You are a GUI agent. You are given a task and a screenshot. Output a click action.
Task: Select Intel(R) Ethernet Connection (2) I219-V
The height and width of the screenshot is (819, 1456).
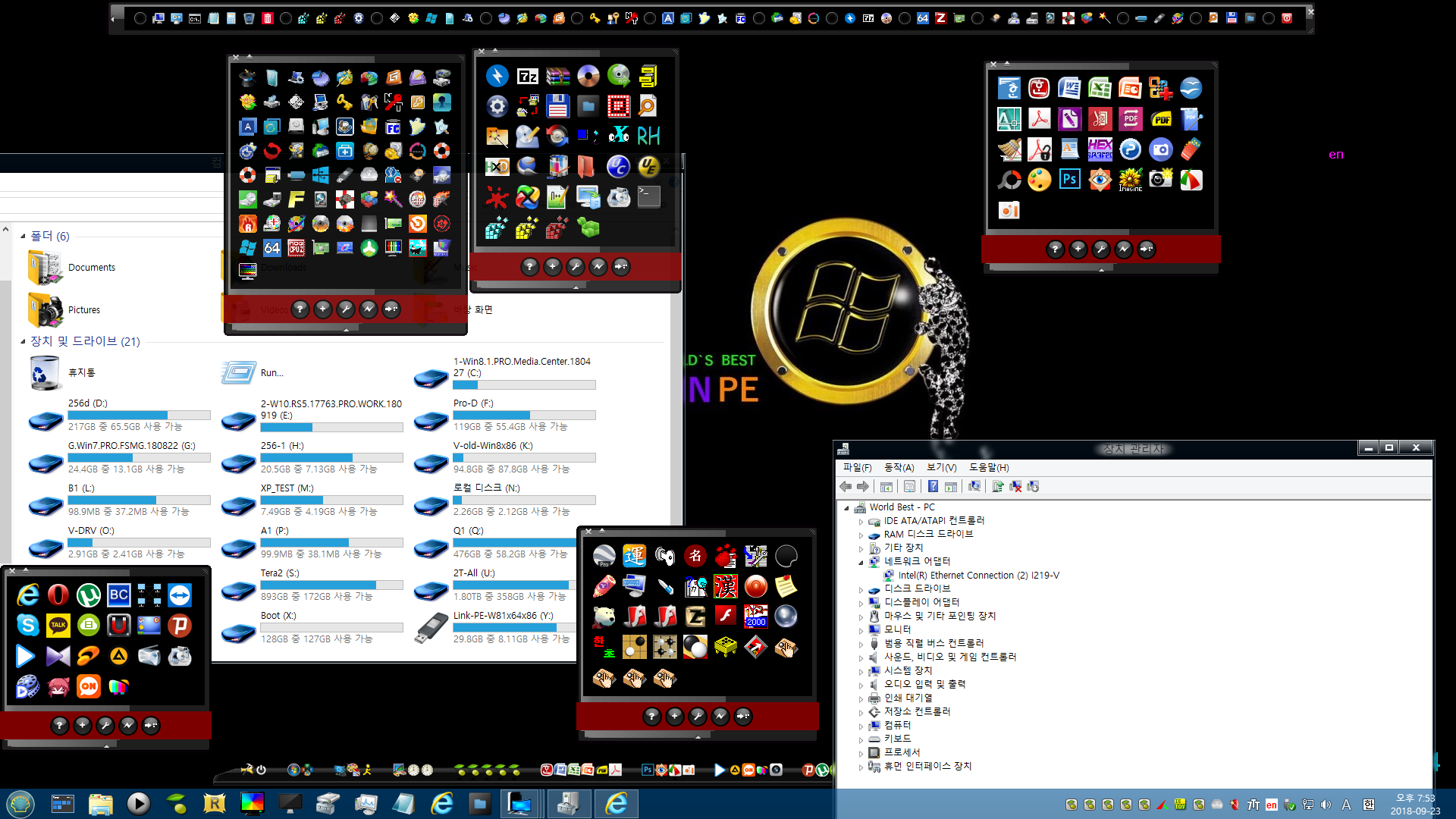[978, 576]
